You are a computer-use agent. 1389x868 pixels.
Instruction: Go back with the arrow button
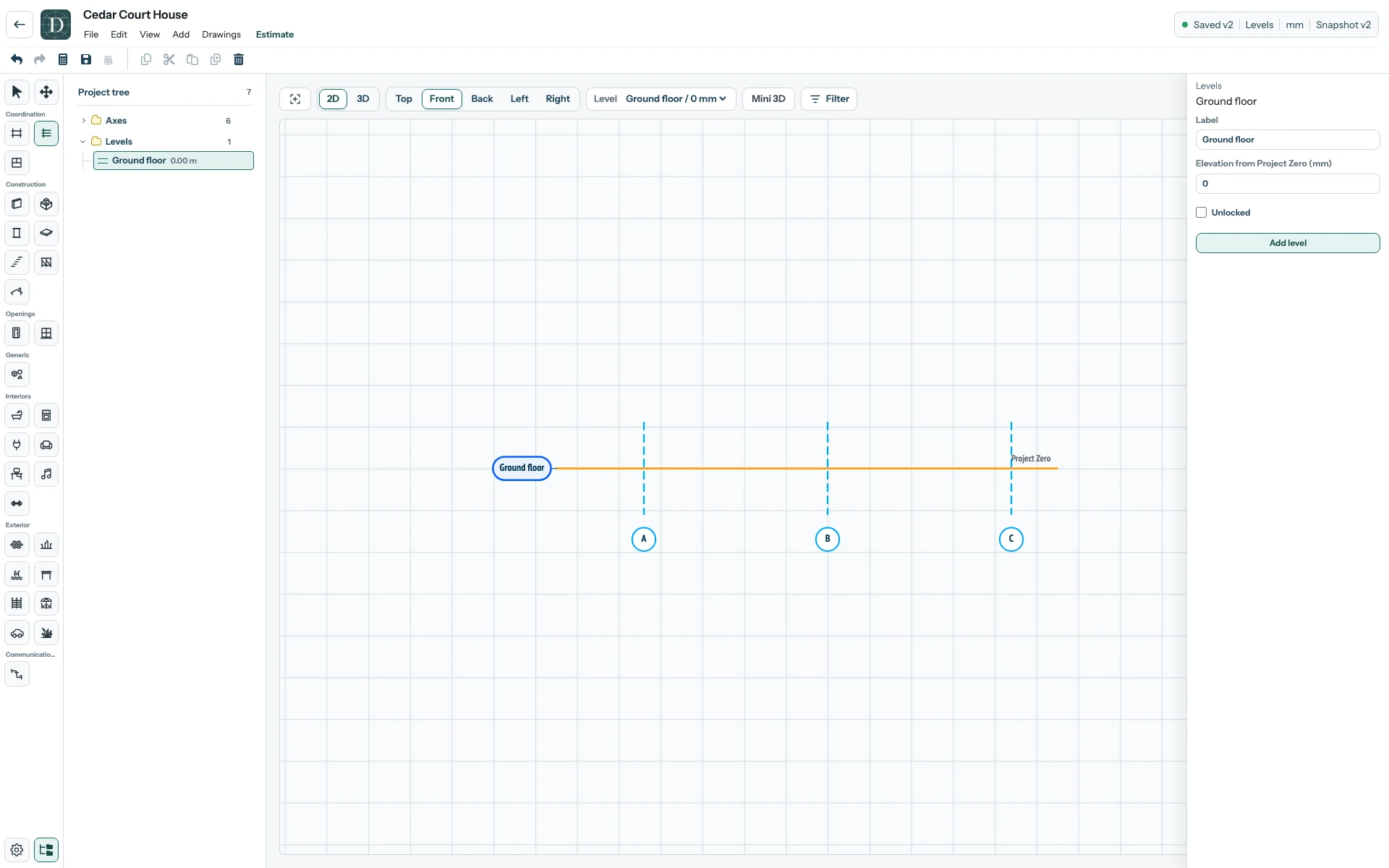[x=20, y=25]
